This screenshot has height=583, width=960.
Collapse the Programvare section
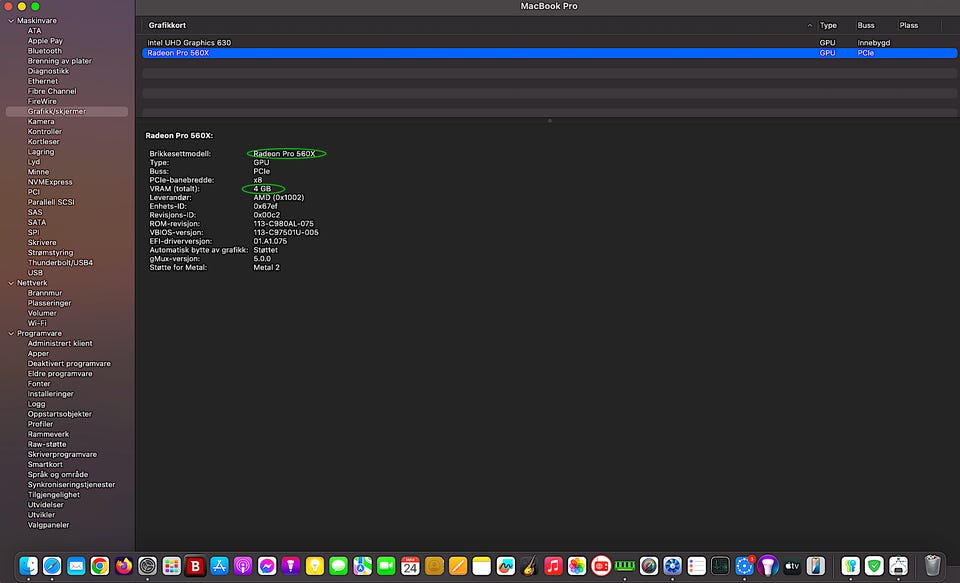click(10, 333)
